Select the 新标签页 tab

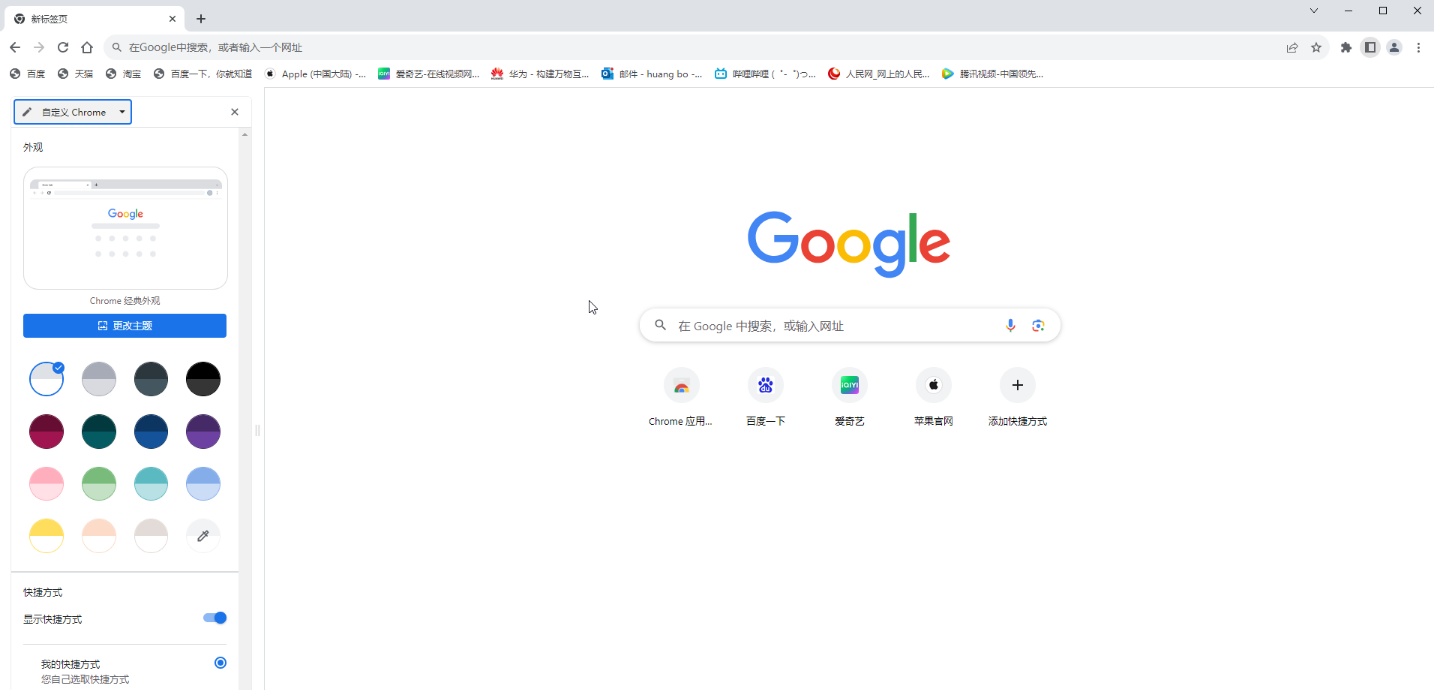95,18
